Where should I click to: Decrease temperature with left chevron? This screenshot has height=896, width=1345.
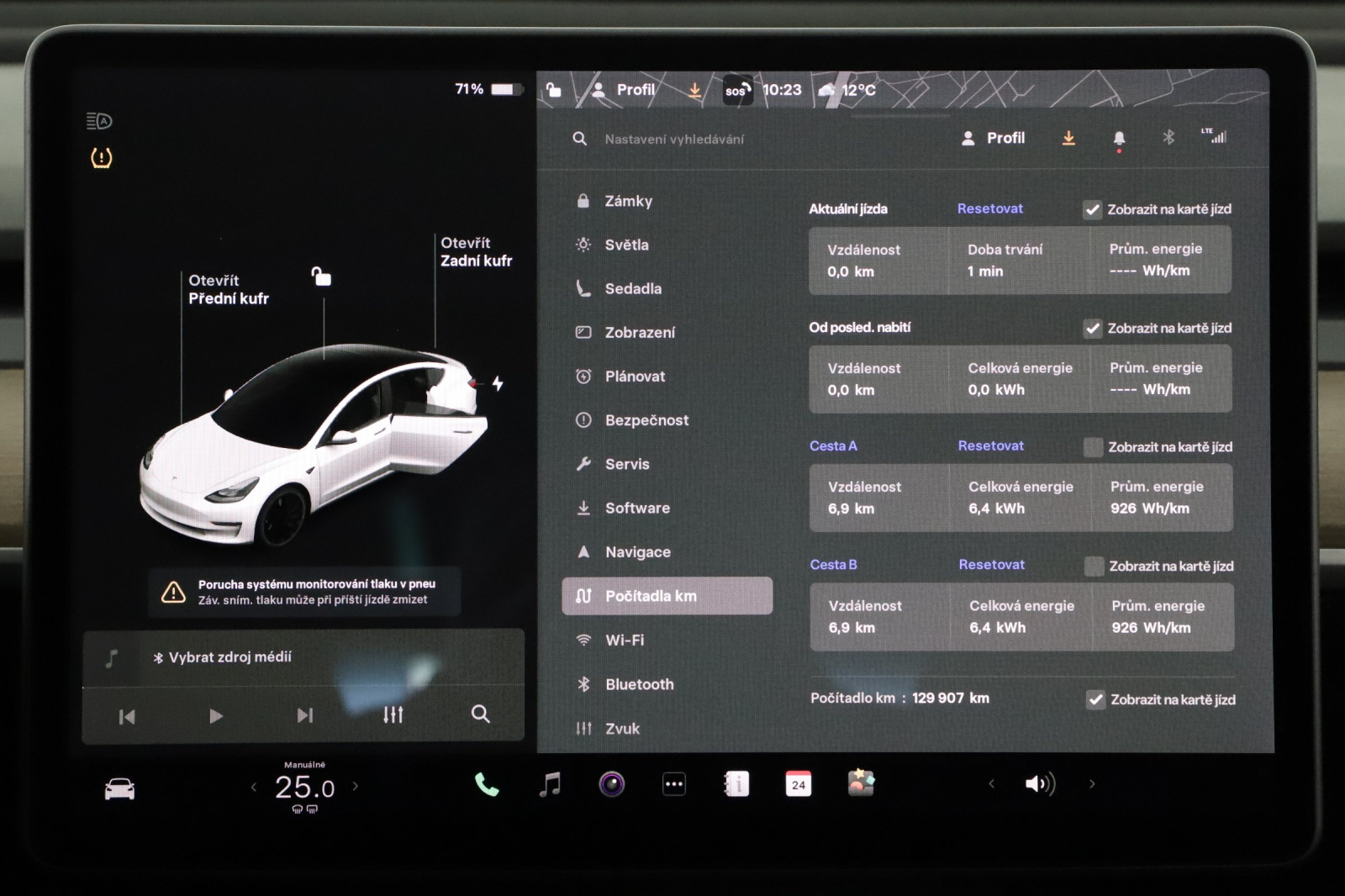pyautogui.click(x=254, y=787)
